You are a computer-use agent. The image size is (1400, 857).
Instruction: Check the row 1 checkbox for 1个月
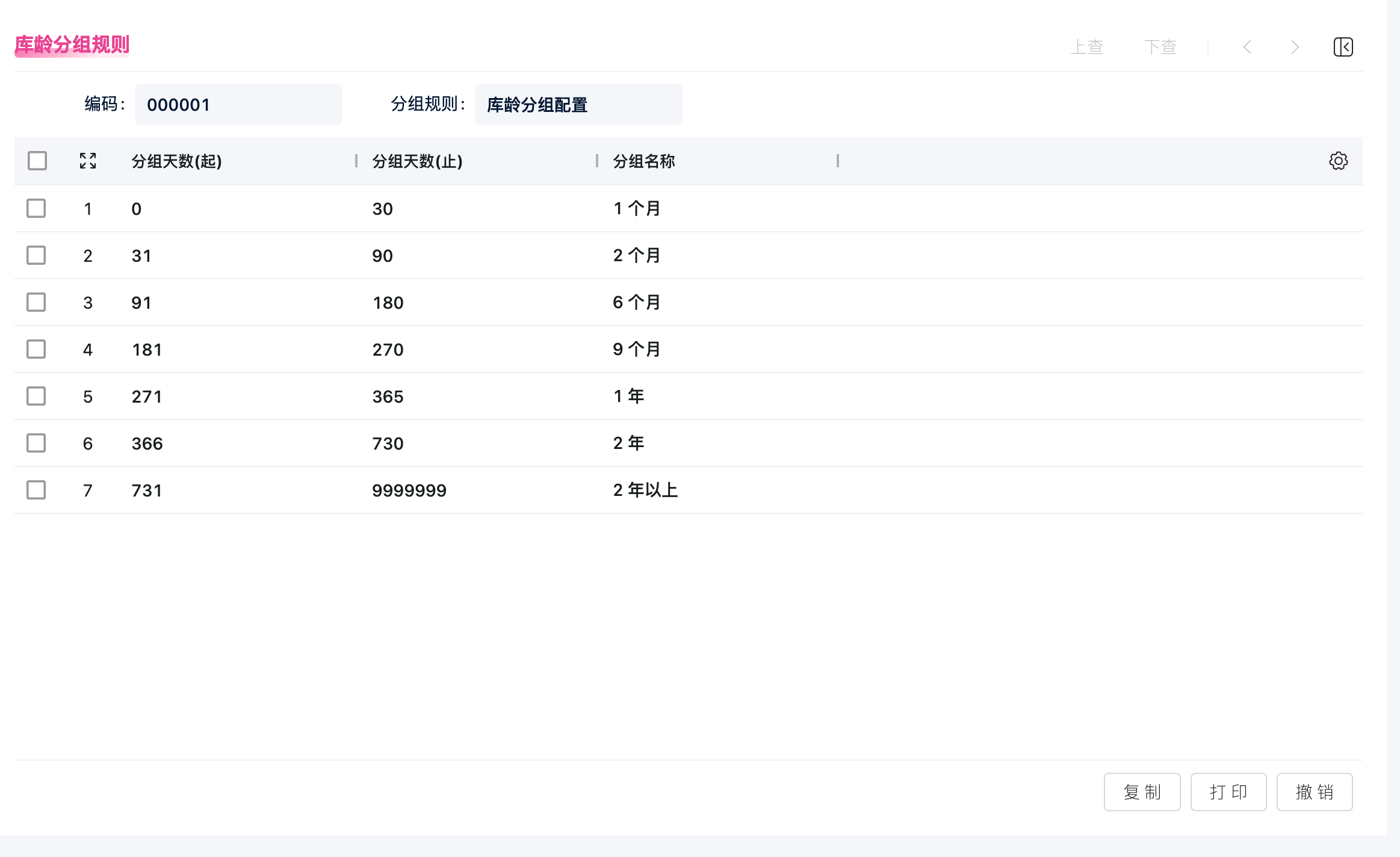point(36,208)
